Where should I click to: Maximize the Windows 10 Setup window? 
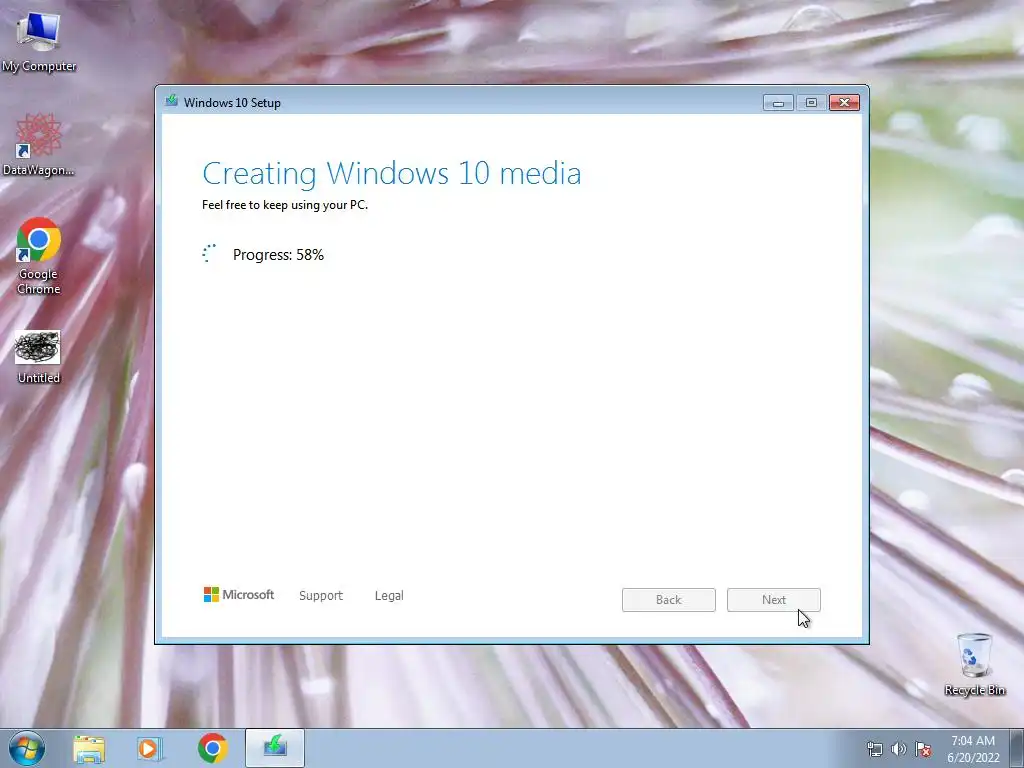pos(811,103)
